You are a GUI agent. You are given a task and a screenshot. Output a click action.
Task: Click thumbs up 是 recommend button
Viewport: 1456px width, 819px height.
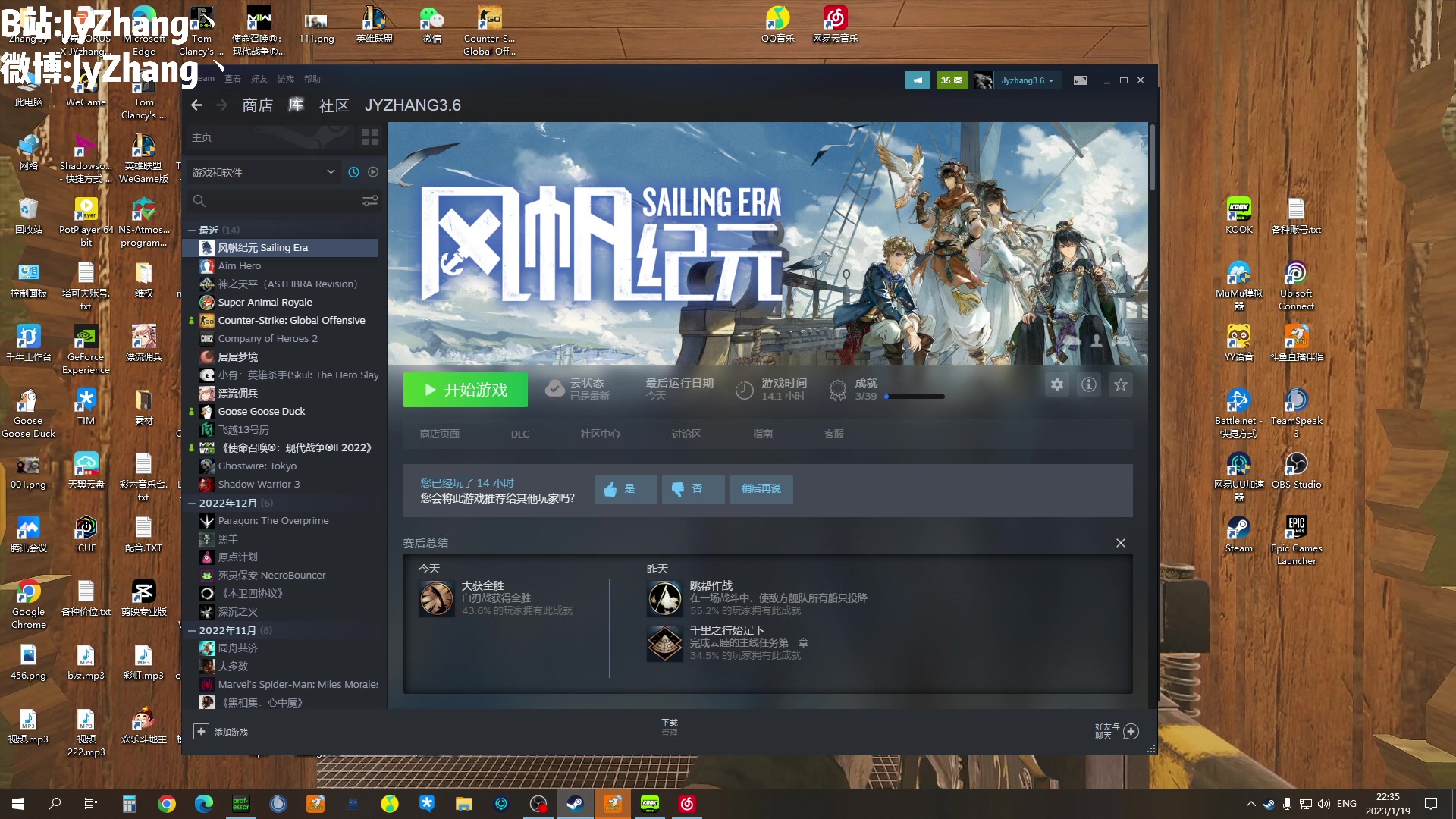tap(625, 489)
